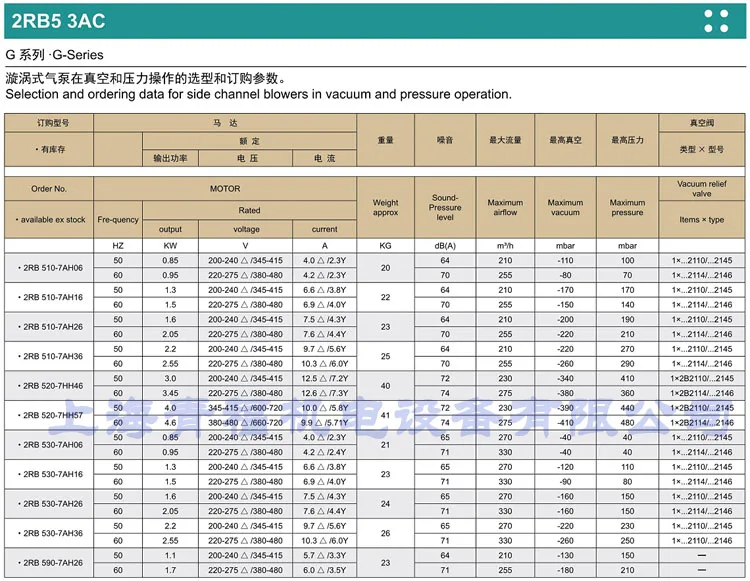750x581 pixels.
Task: Click current value '6.0 △/3.5Y'
Action: tap(324, 570)
